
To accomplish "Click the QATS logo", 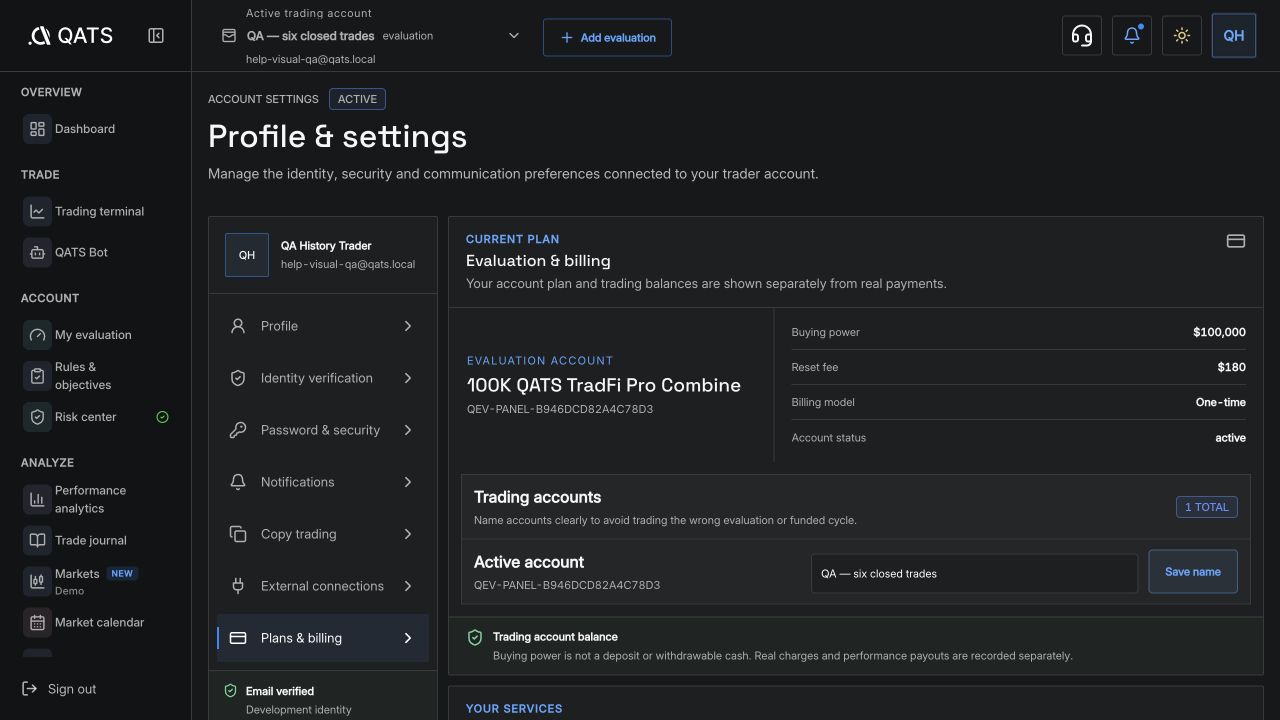I will (70, 36).
